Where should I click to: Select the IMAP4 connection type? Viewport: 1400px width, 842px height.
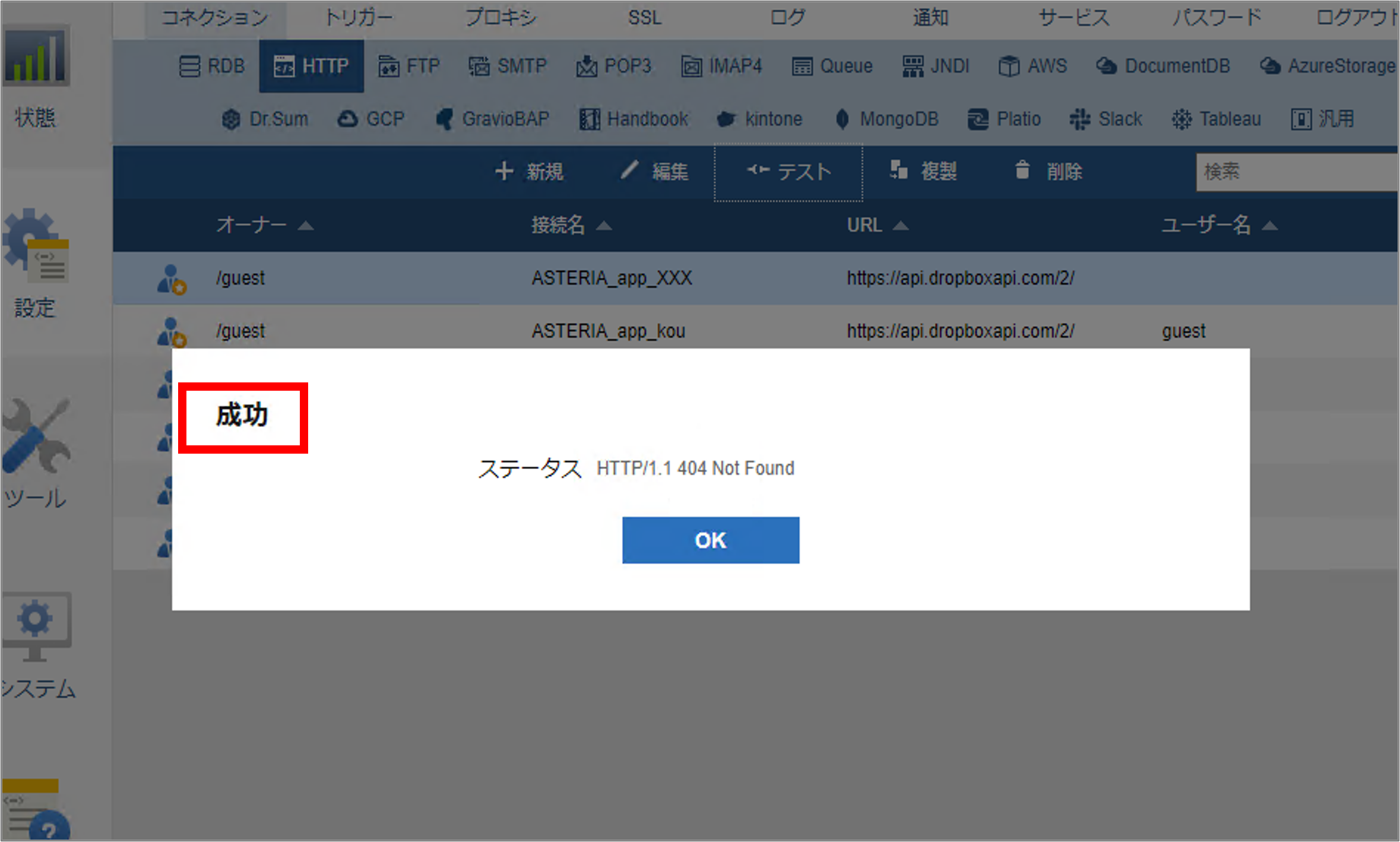721,66
